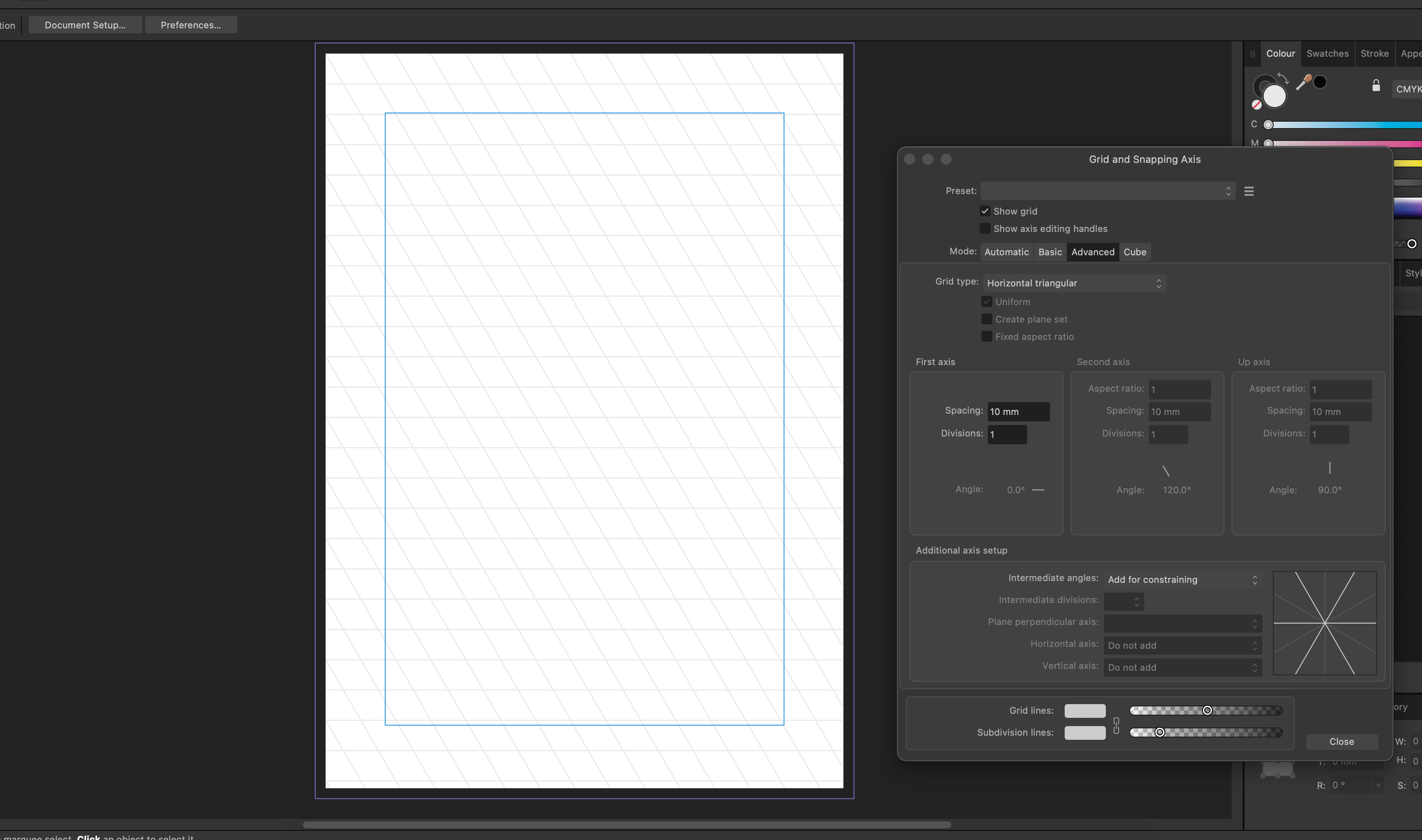Viewport: 1422px width, 840px height.
Task: Click the Grid lines colour swatch
Action: [x=1085, y=711]
